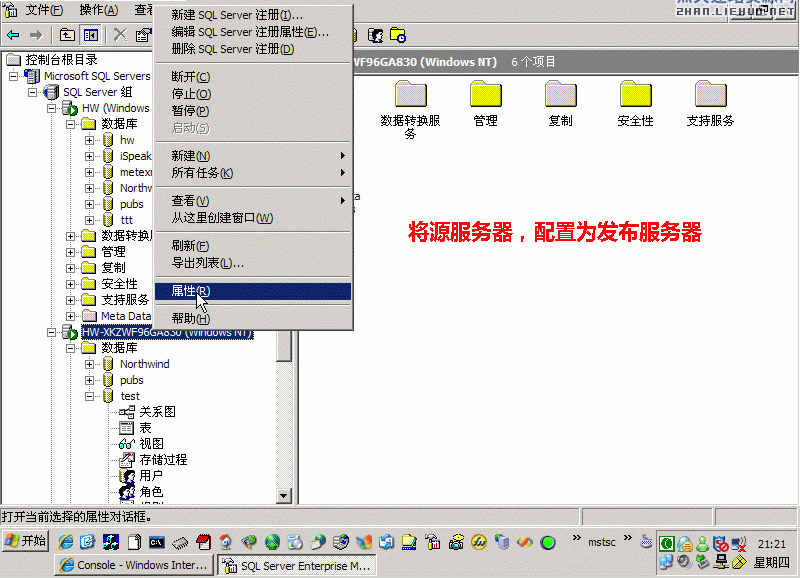The image size is (800, 578).
Task: Open the 安全性 folder in the right pane
Action: [x=635, y=104]
